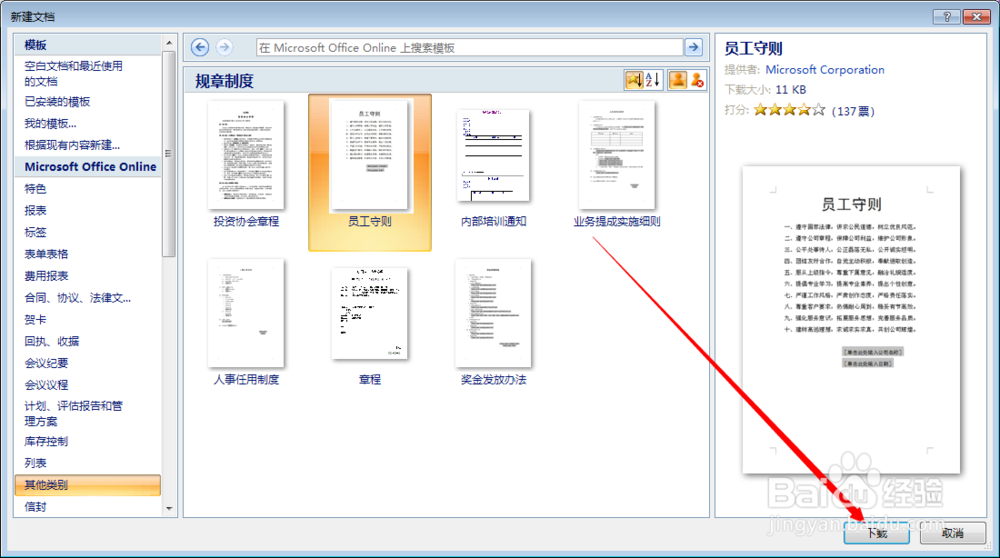Click the 规章制度 section title
1000x558 pixels.
click(x=224, y=81)
